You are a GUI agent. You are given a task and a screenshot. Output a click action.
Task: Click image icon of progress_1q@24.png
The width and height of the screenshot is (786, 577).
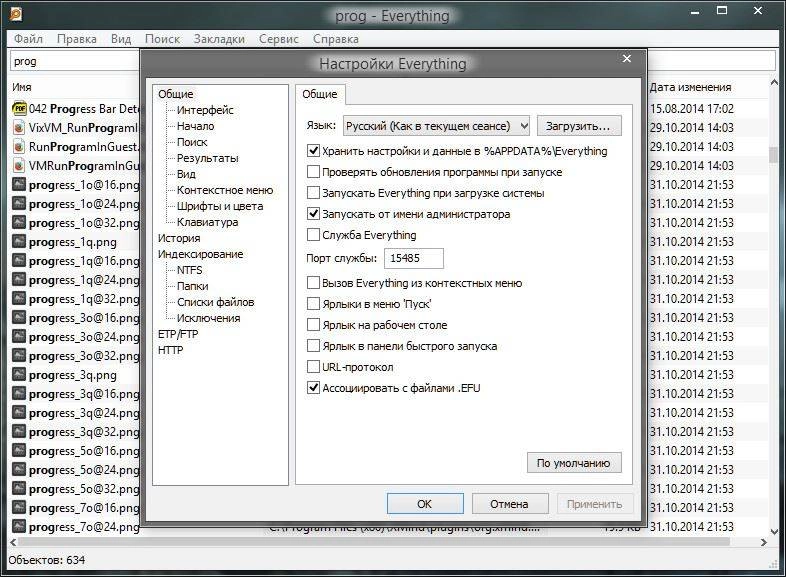point(19,280)
